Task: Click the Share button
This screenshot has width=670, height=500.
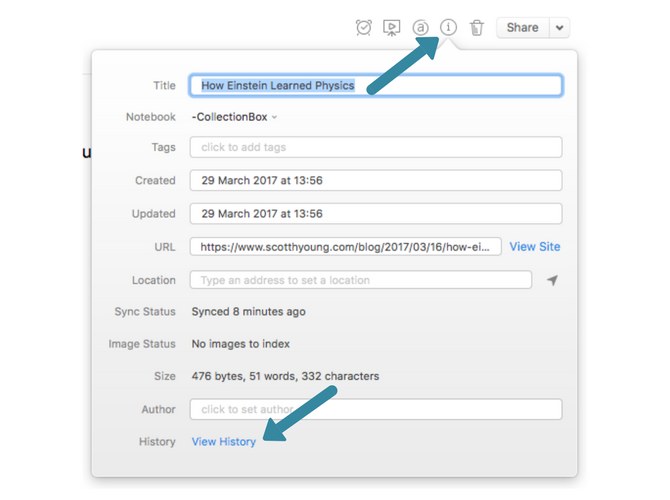Action: (x=522, y=28)
